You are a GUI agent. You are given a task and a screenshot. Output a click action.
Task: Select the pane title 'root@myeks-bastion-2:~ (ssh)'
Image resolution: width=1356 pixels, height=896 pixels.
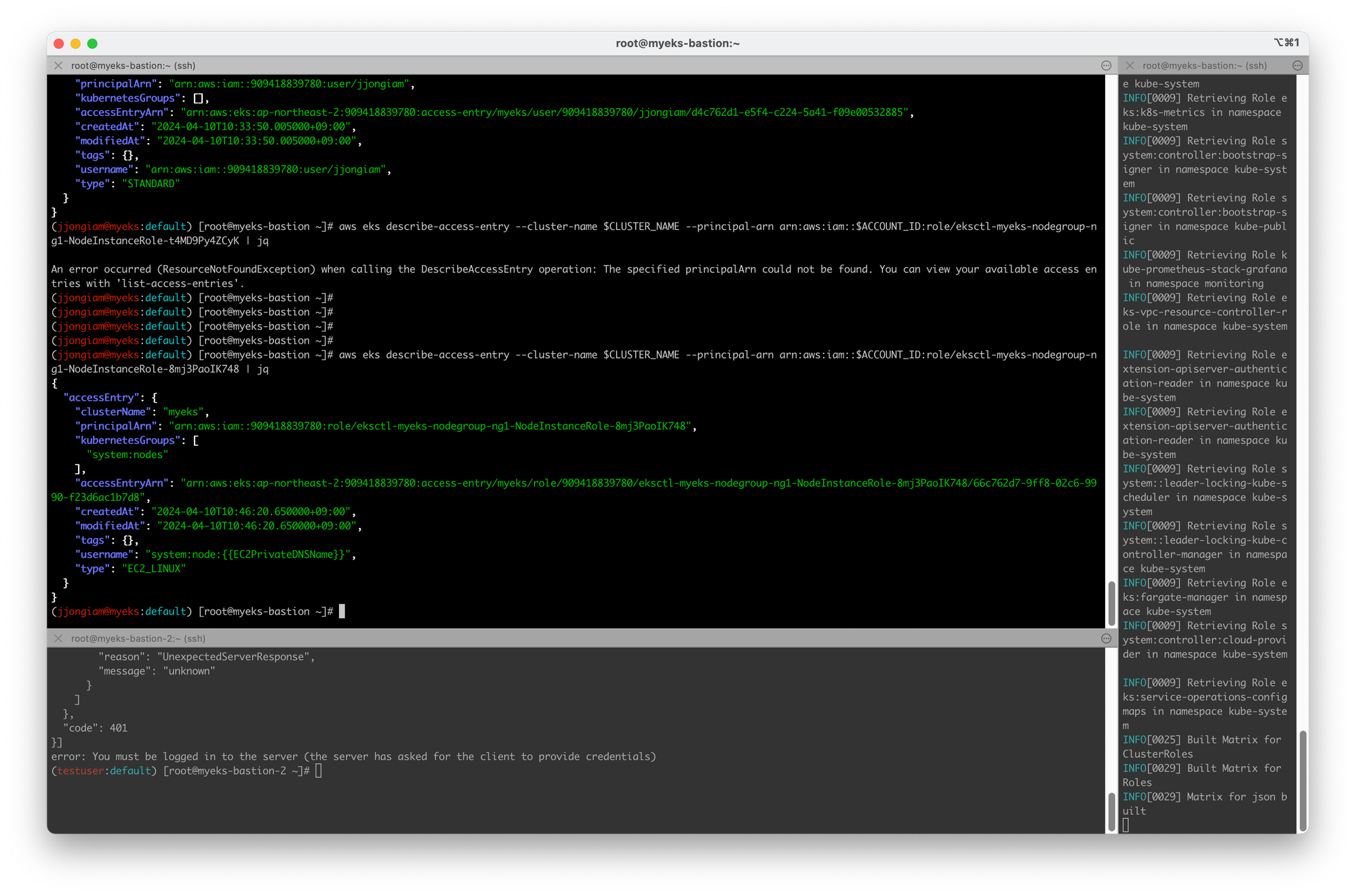[138, 638]
